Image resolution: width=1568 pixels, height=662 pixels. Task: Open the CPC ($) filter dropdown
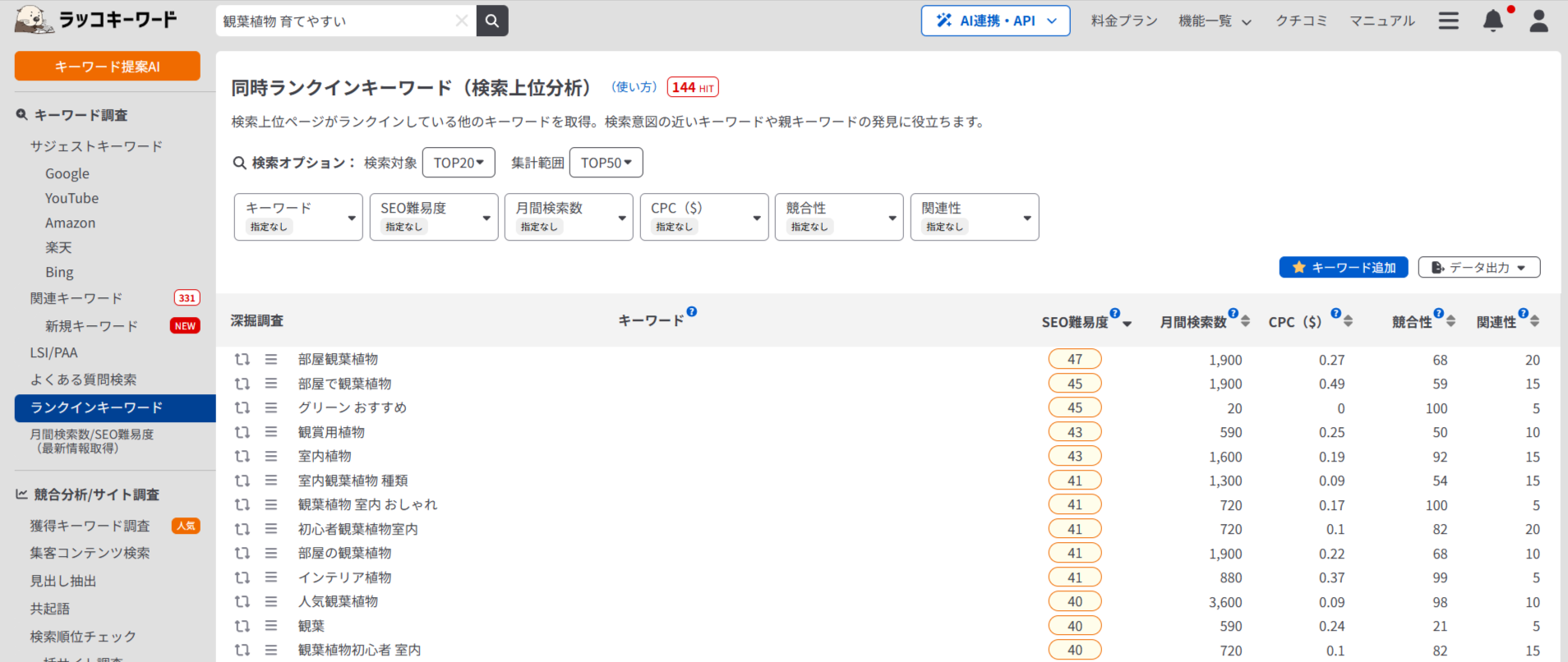pyautogui.click(x=704, y=217)
